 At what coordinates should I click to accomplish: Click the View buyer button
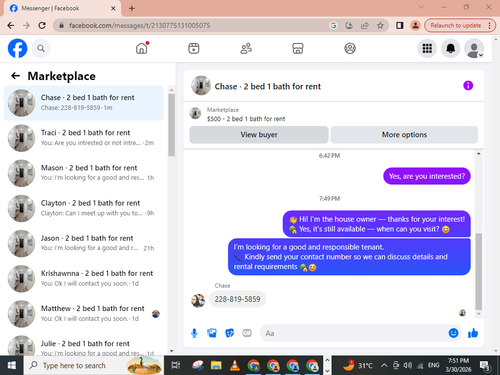(259, 135)
